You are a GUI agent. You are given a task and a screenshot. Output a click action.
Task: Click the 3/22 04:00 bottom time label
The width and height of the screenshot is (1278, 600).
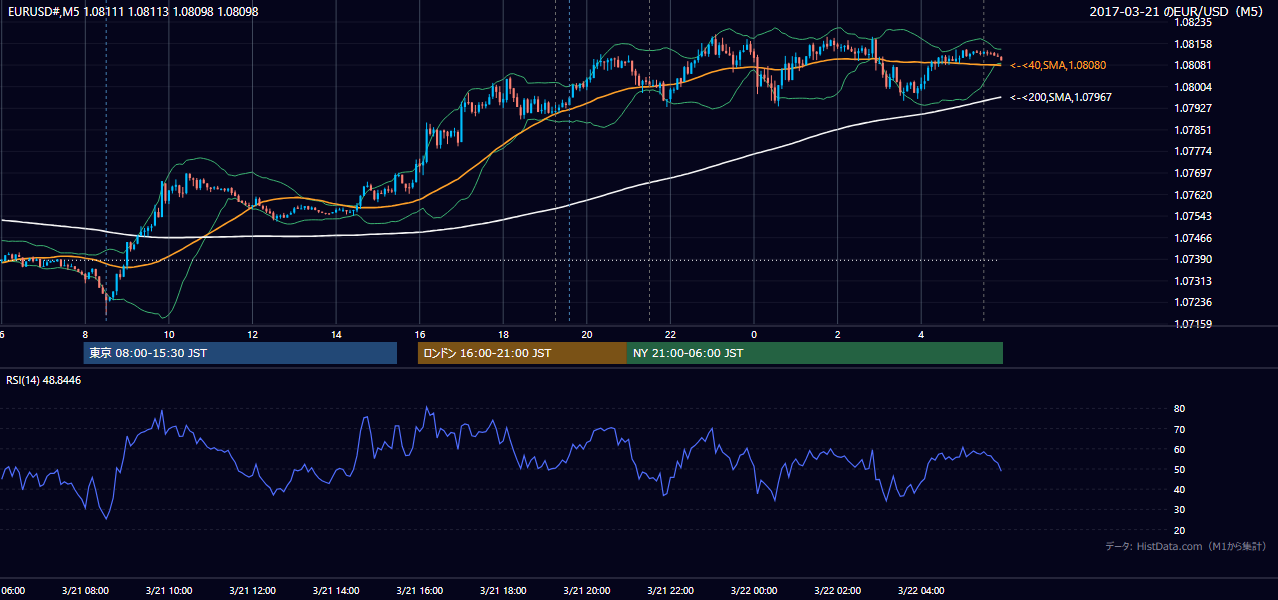tap(922, 590)
